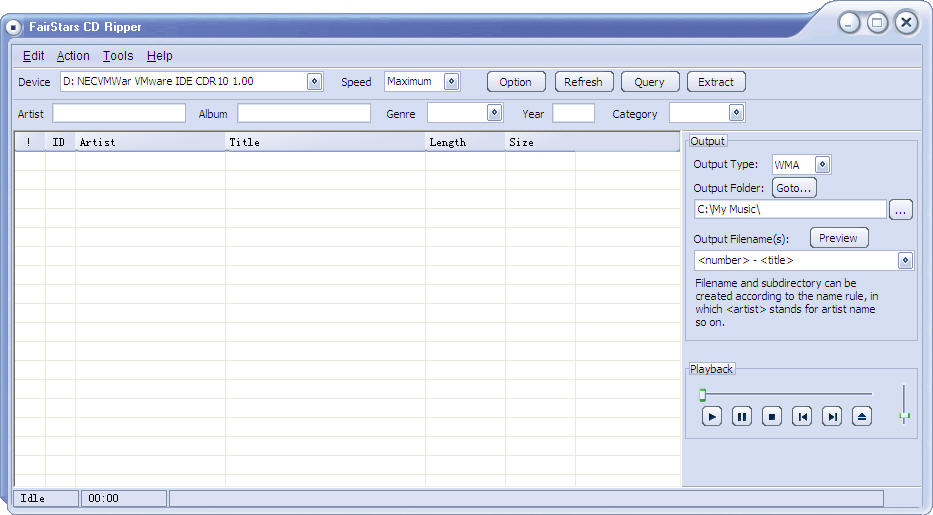Open the Tools menu
This screenshot has height=515, width=933.
118,56
